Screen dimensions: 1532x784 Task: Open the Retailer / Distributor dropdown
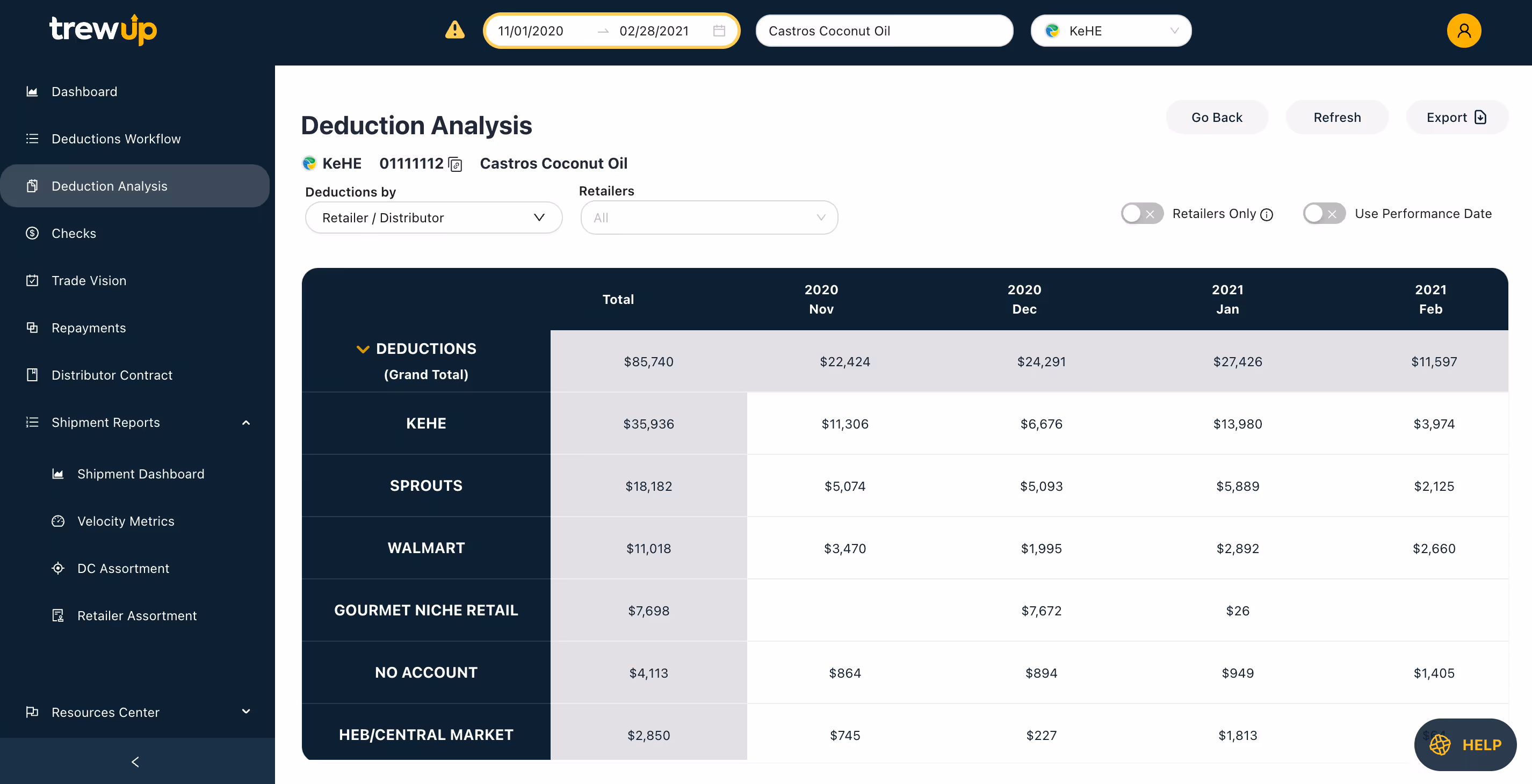(x=433, y=217)
